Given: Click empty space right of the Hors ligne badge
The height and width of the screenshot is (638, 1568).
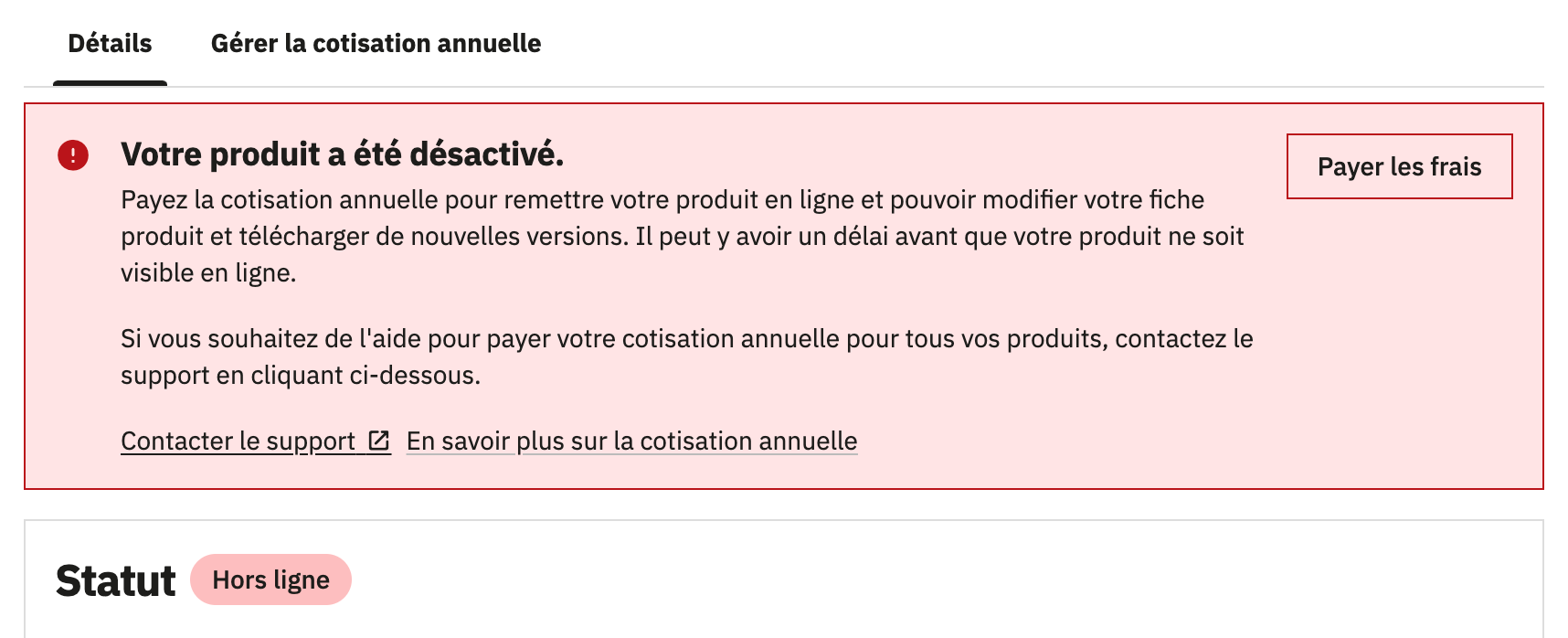Looking at the screenshot, I should point(822,580).
